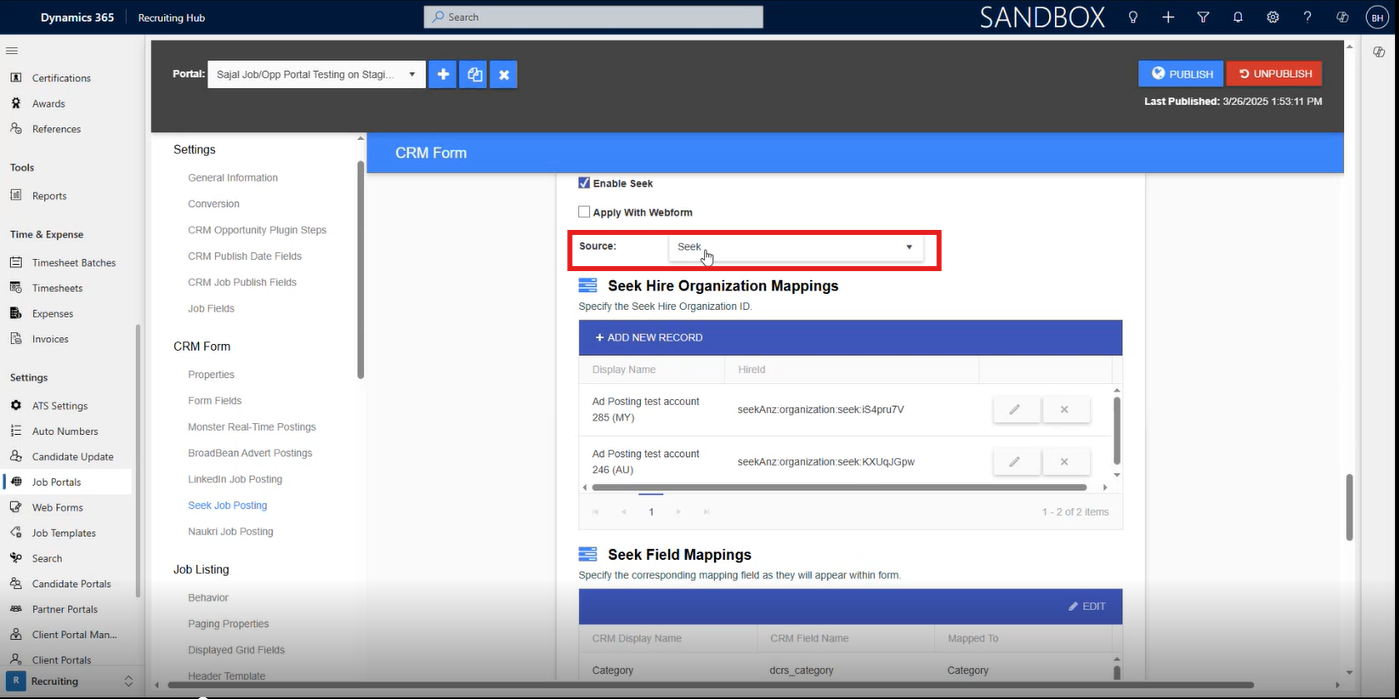Image resolution: width=1399 pixels, height=699 pixels.
Task: Go to next page of organization mappings
Action: point(678,512)
